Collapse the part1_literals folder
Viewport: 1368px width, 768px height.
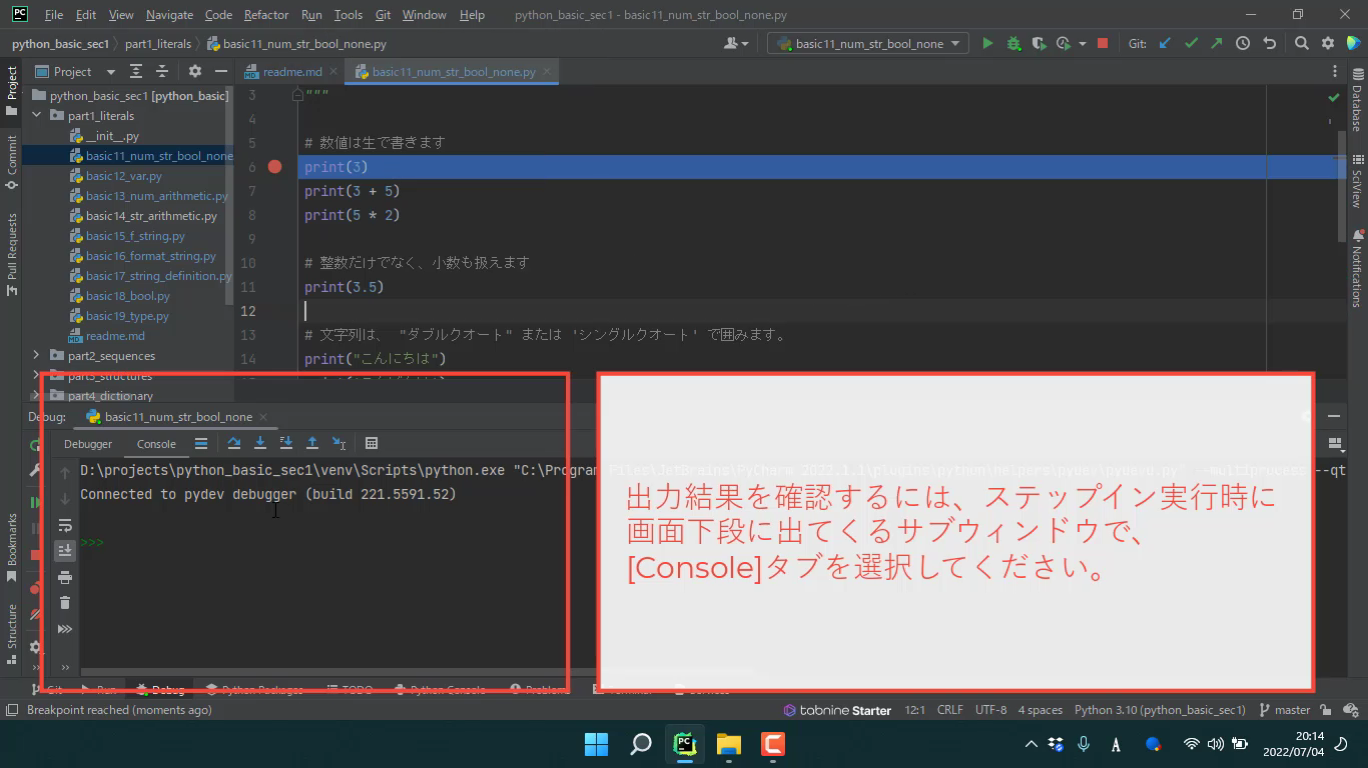37,116
